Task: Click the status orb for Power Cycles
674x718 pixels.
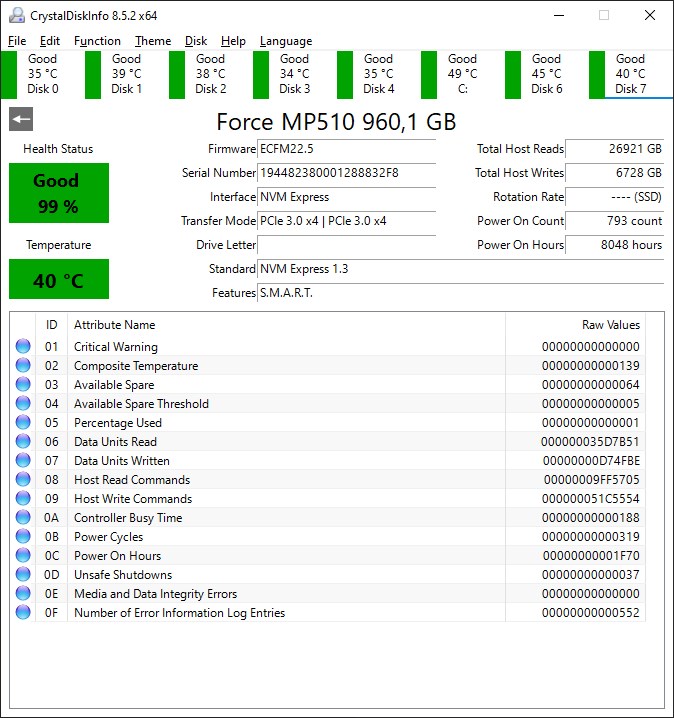Action: [23, 536]
